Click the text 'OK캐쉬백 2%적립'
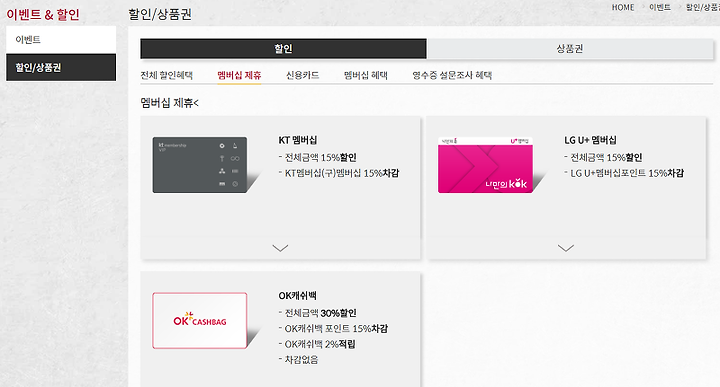 coord(320,344)
